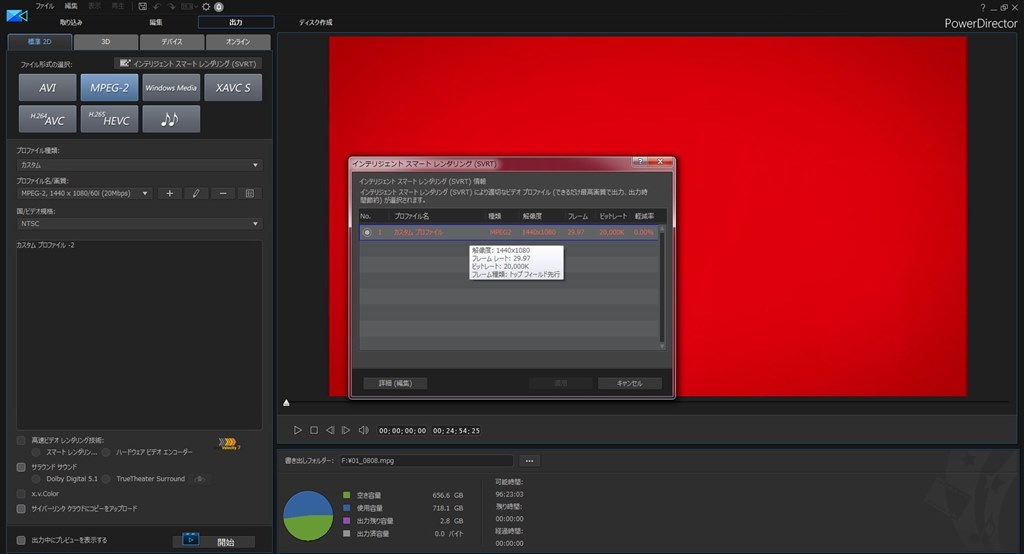Choose the audio-only music note format
Image resolution: width=1024 pixels, height=554 pixels.
[x=171, y=119]
